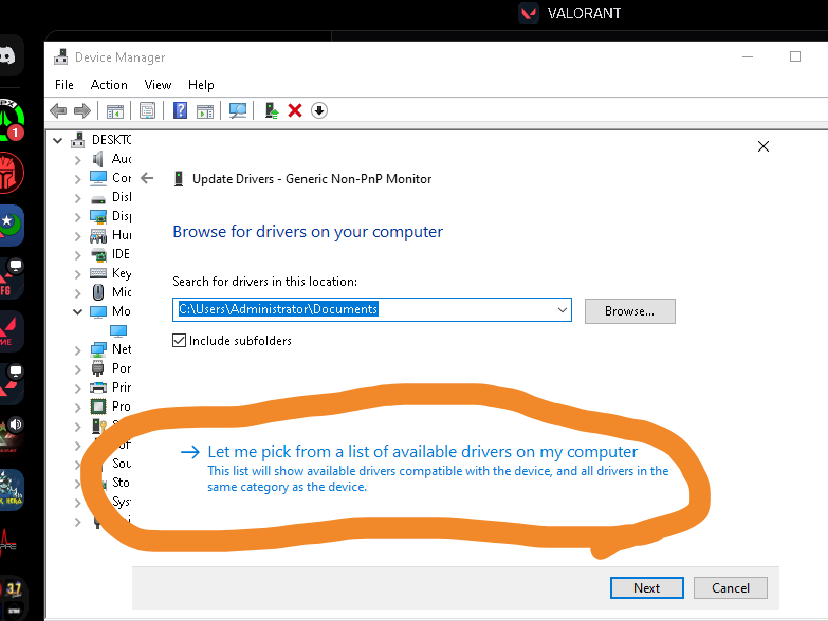Select the Computer category monitor icon

click(x=98, y=178)
